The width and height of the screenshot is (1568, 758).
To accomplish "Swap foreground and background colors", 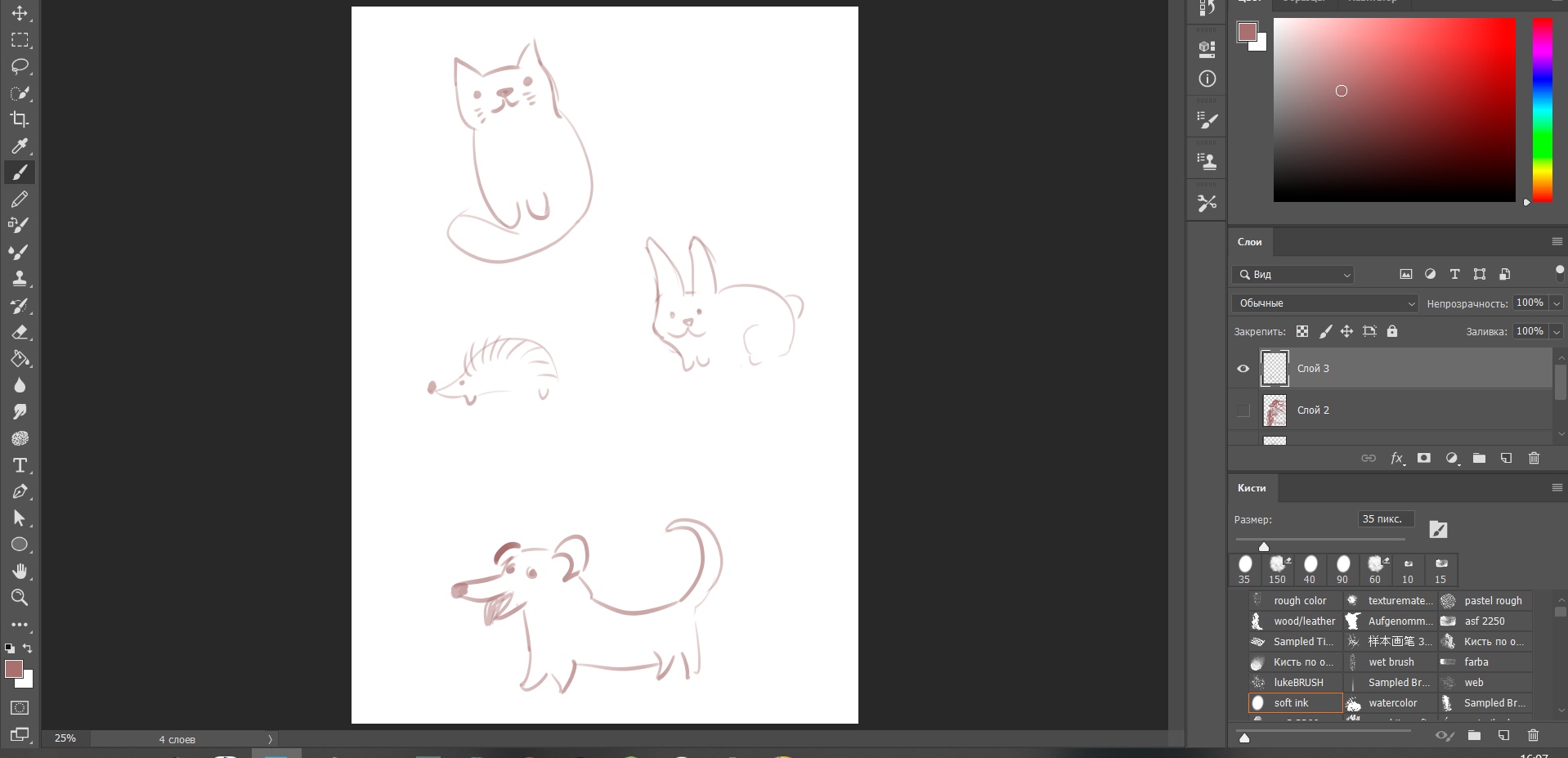I will [x=28, y=648].
